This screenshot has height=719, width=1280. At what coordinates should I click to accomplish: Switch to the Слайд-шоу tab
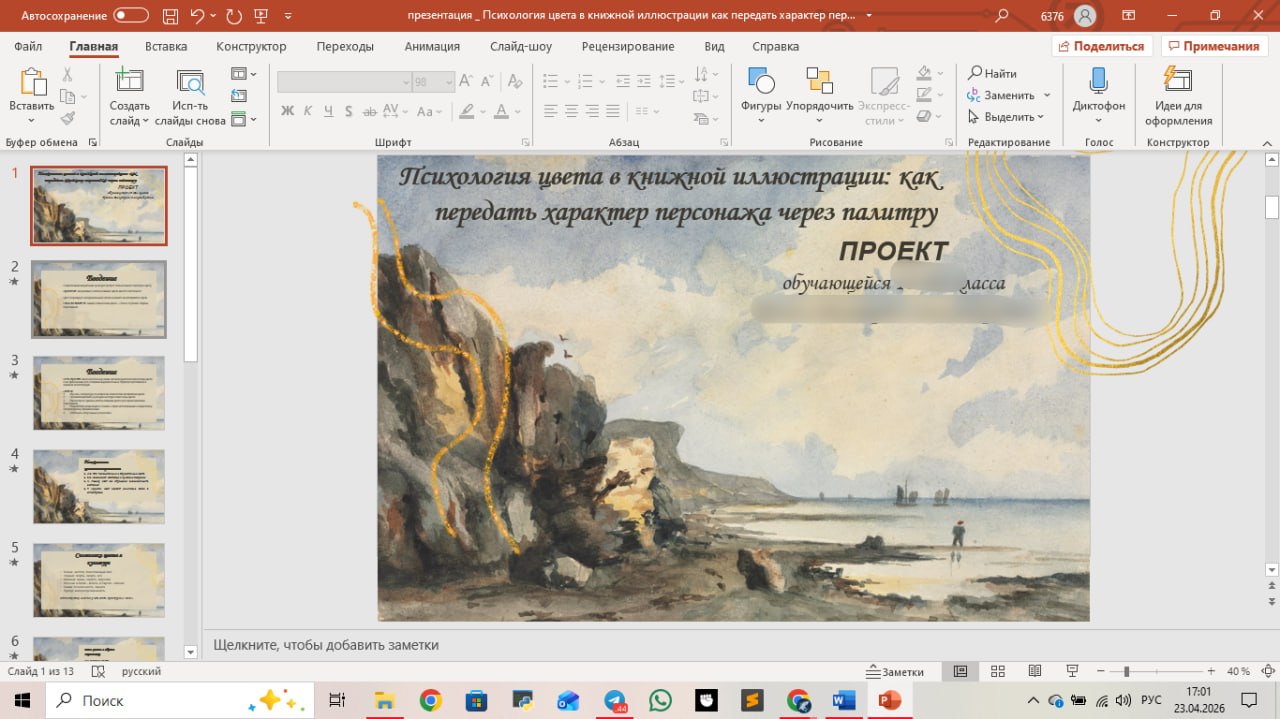pyautogui.click(x=521, y=46)
